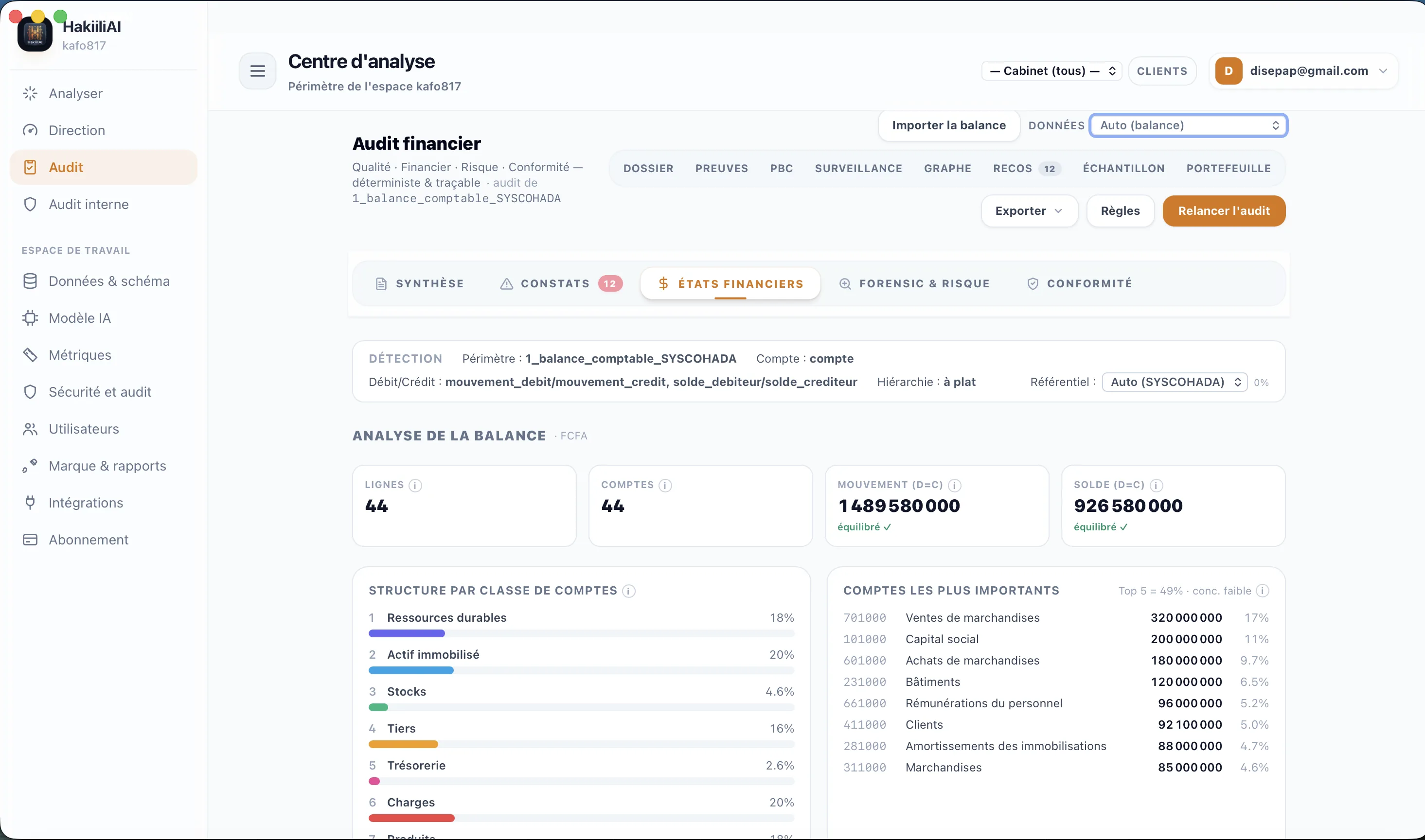Screen dimensions: 1425x840
Task: Click the Analyser sparkle icon in sidebar
Action: pos(30,93)
